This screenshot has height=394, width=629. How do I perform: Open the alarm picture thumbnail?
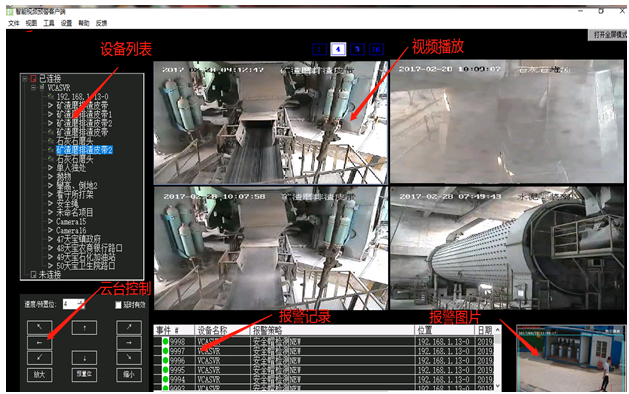click(570, 358)
